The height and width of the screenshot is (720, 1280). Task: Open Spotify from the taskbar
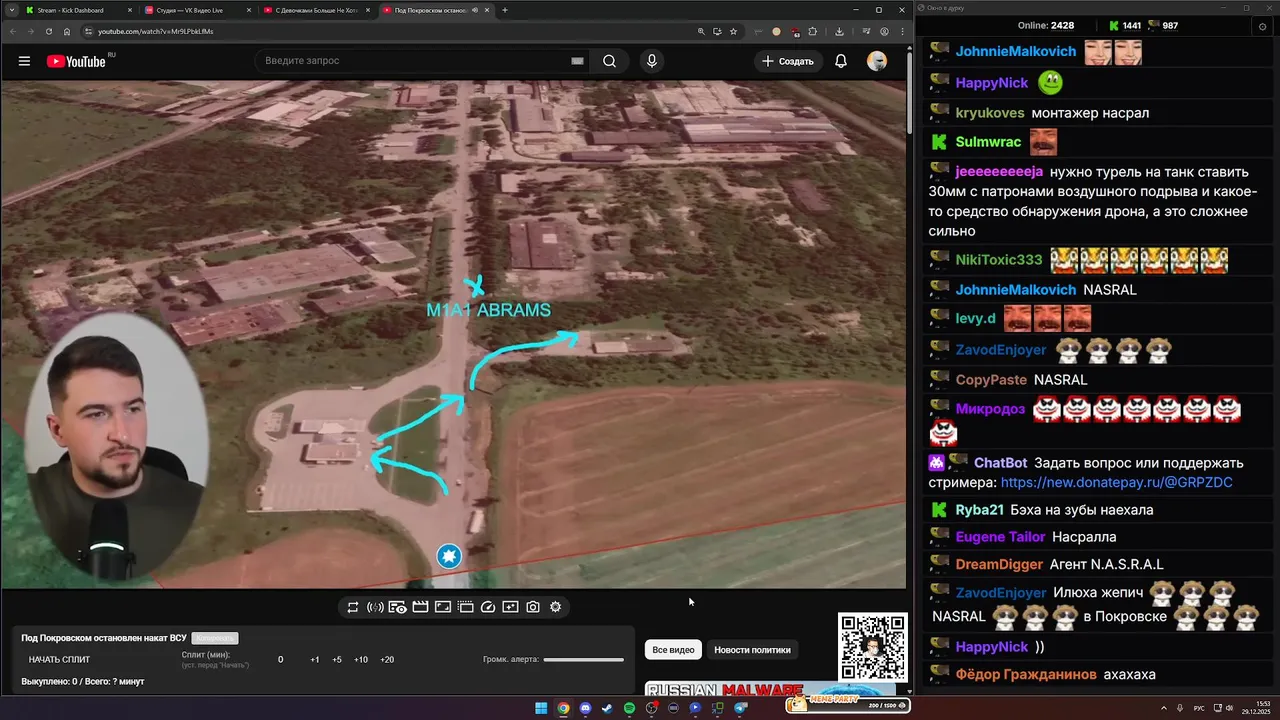click(x=629, y=708)
